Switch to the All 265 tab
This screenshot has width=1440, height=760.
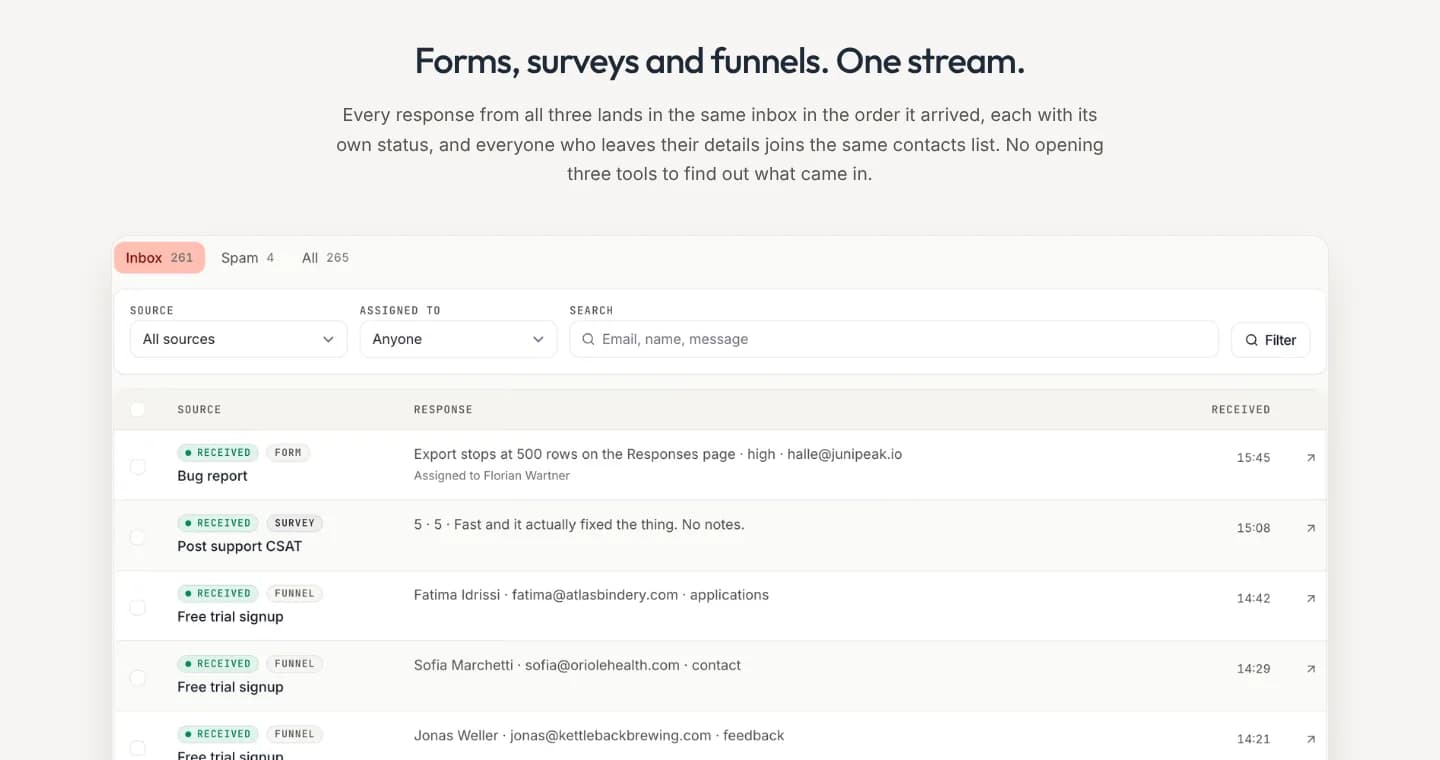tap(325, 258)
